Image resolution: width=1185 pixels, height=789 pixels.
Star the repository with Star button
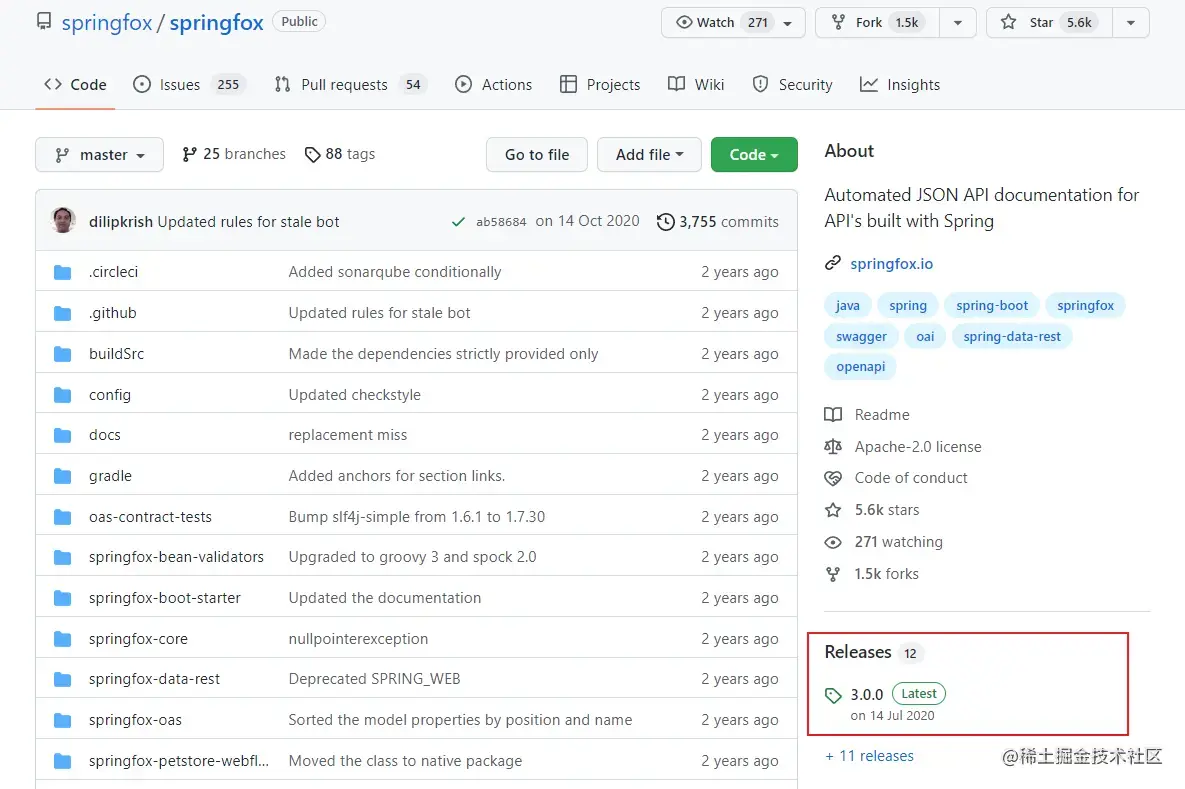1050,23
